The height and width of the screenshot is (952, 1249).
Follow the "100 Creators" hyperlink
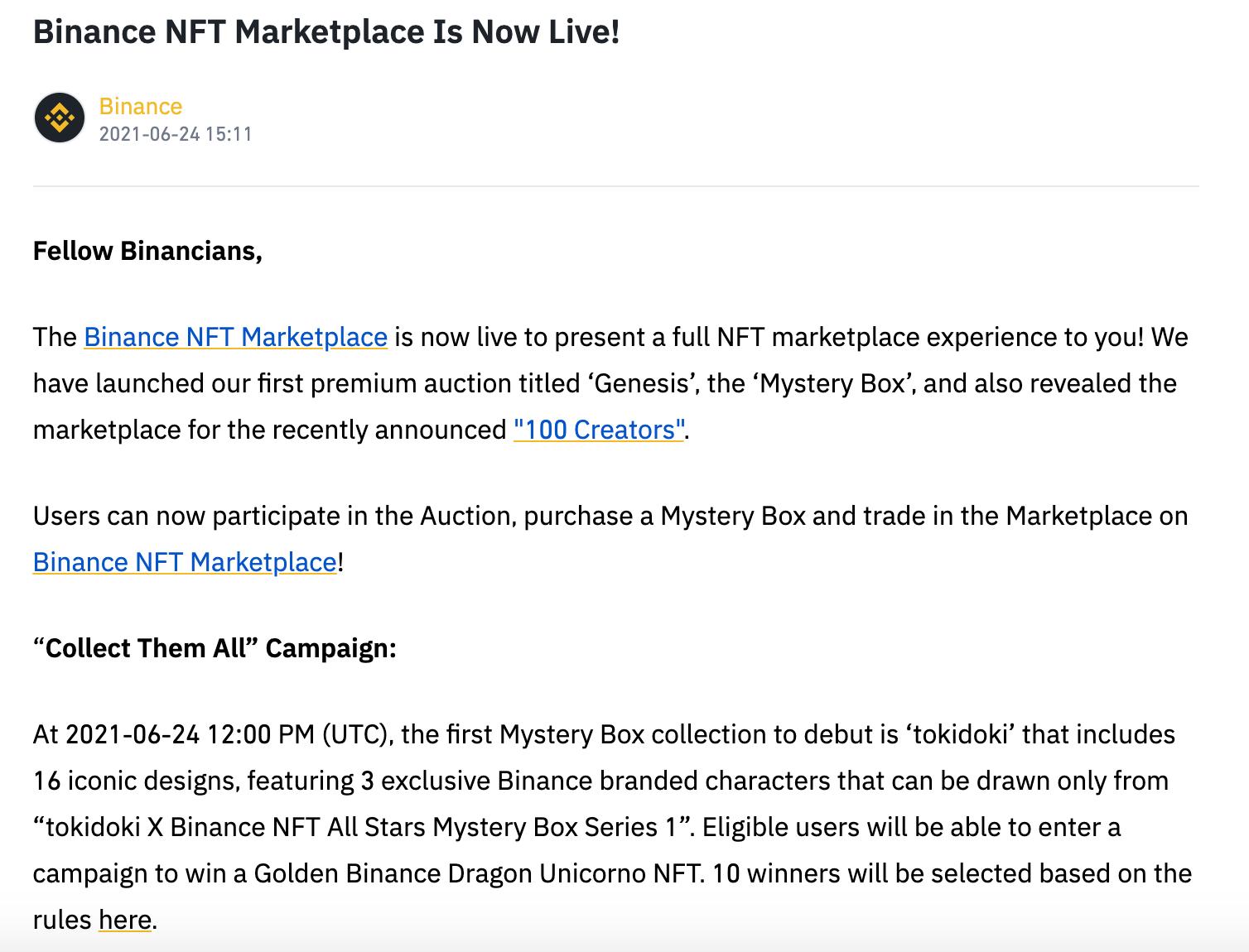click(x=599, y=430)
